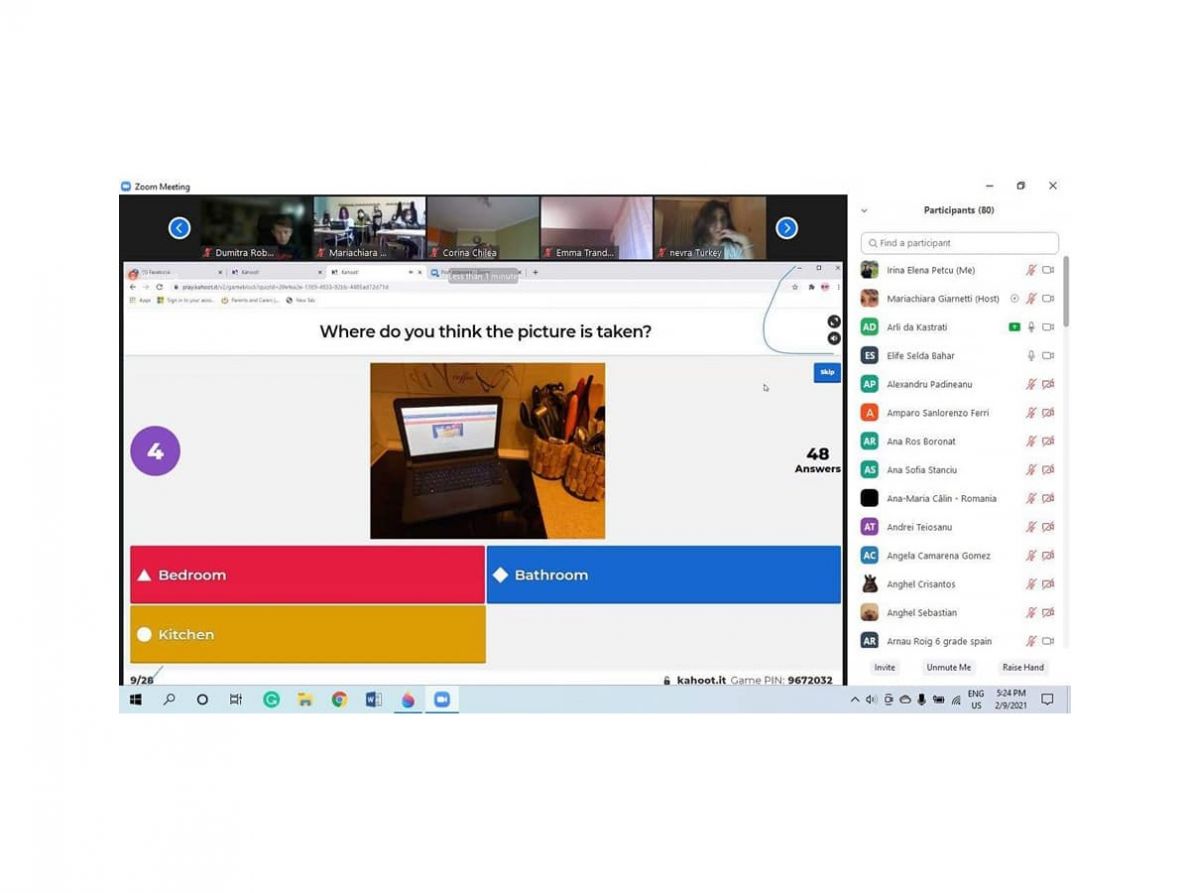The height and width of the screenshot is (893, 1190).
Task: Open notification center icon
Action: point(1047,700)
